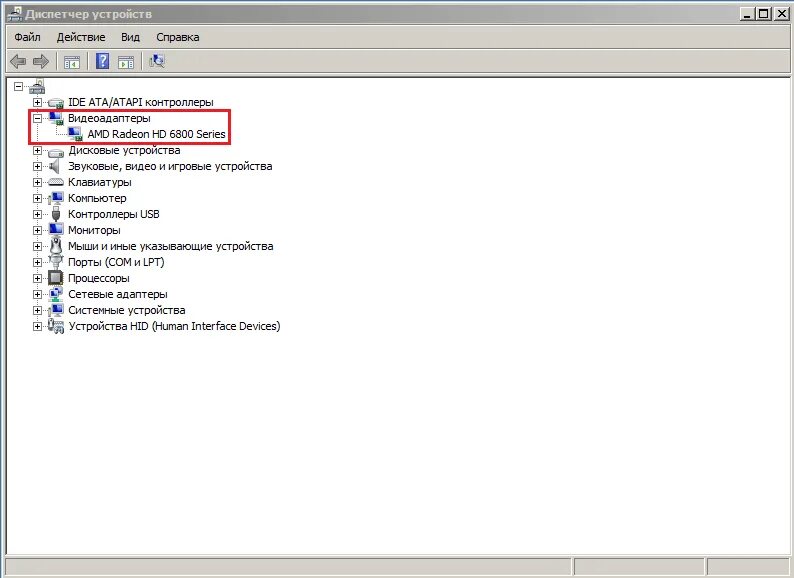The height and width of the screenshot is (578, 794).
Task: Select the Дисковые устройства label
Action: click(125, 150)
